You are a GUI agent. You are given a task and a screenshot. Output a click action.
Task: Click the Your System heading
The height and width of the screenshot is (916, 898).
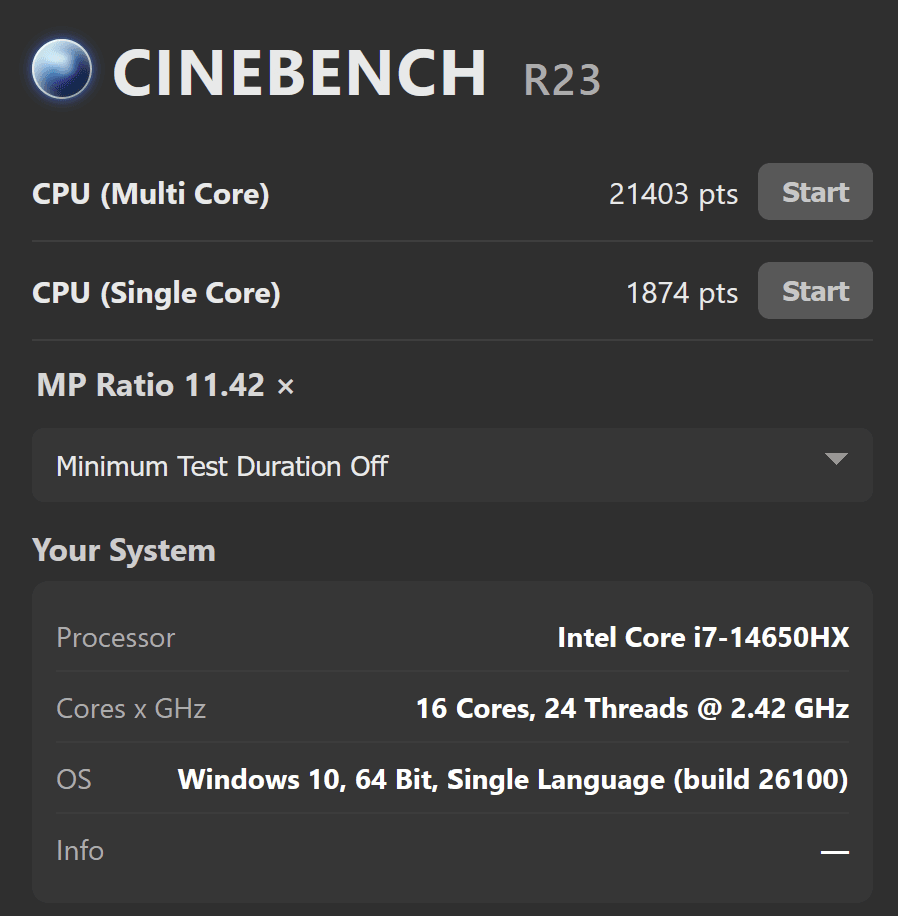pyautogui.click(x=124, y=550)
